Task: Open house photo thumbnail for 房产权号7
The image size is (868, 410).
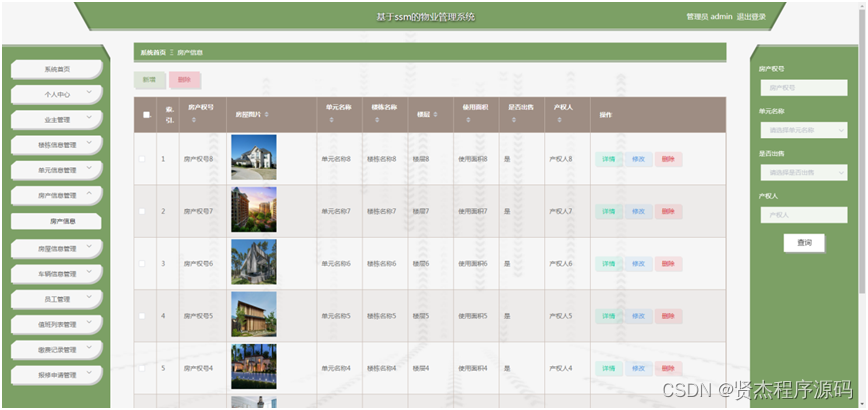Action: [254, 210]
